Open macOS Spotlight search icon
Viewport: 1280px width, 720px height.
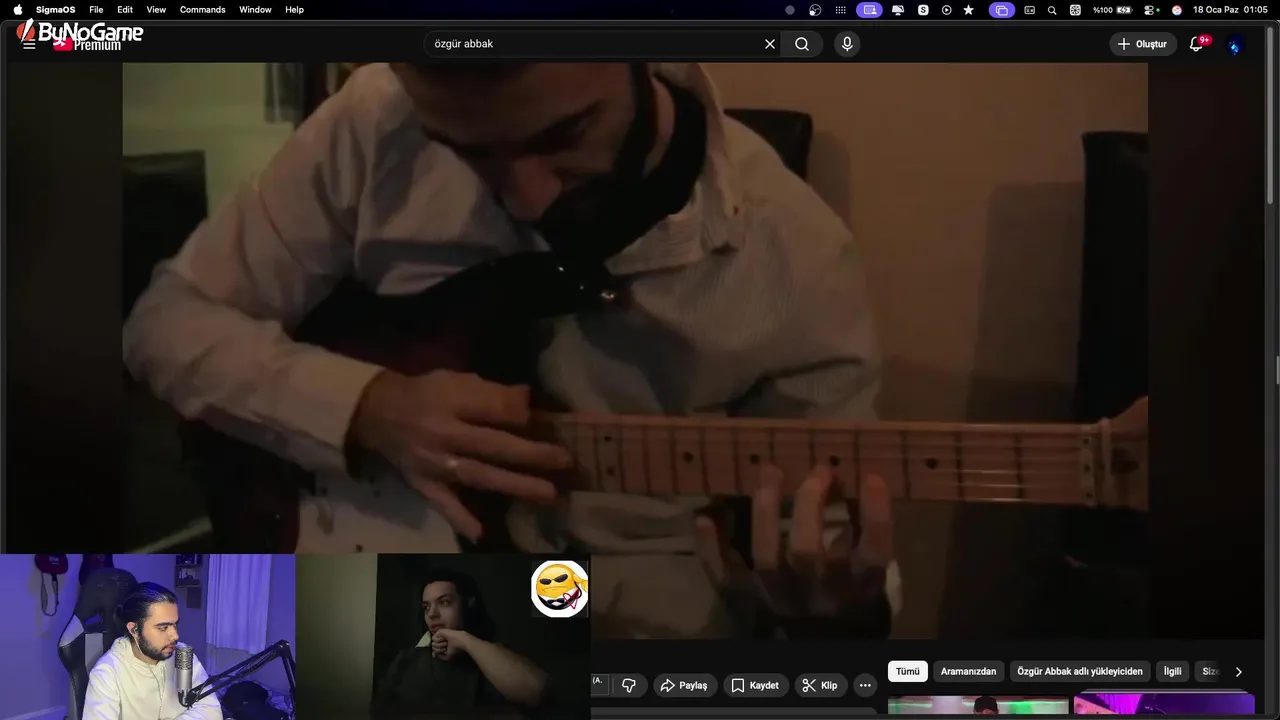point(1052,9)
